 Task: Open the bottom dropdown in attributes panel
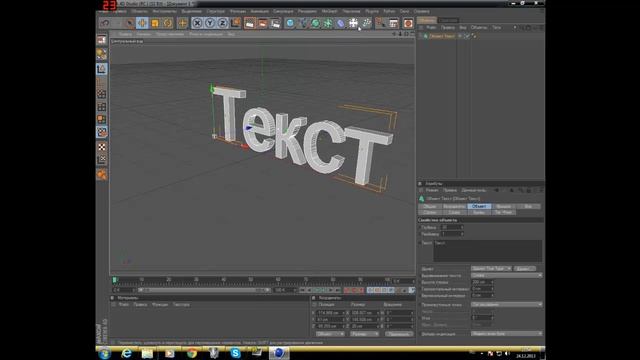coord(507,334)
